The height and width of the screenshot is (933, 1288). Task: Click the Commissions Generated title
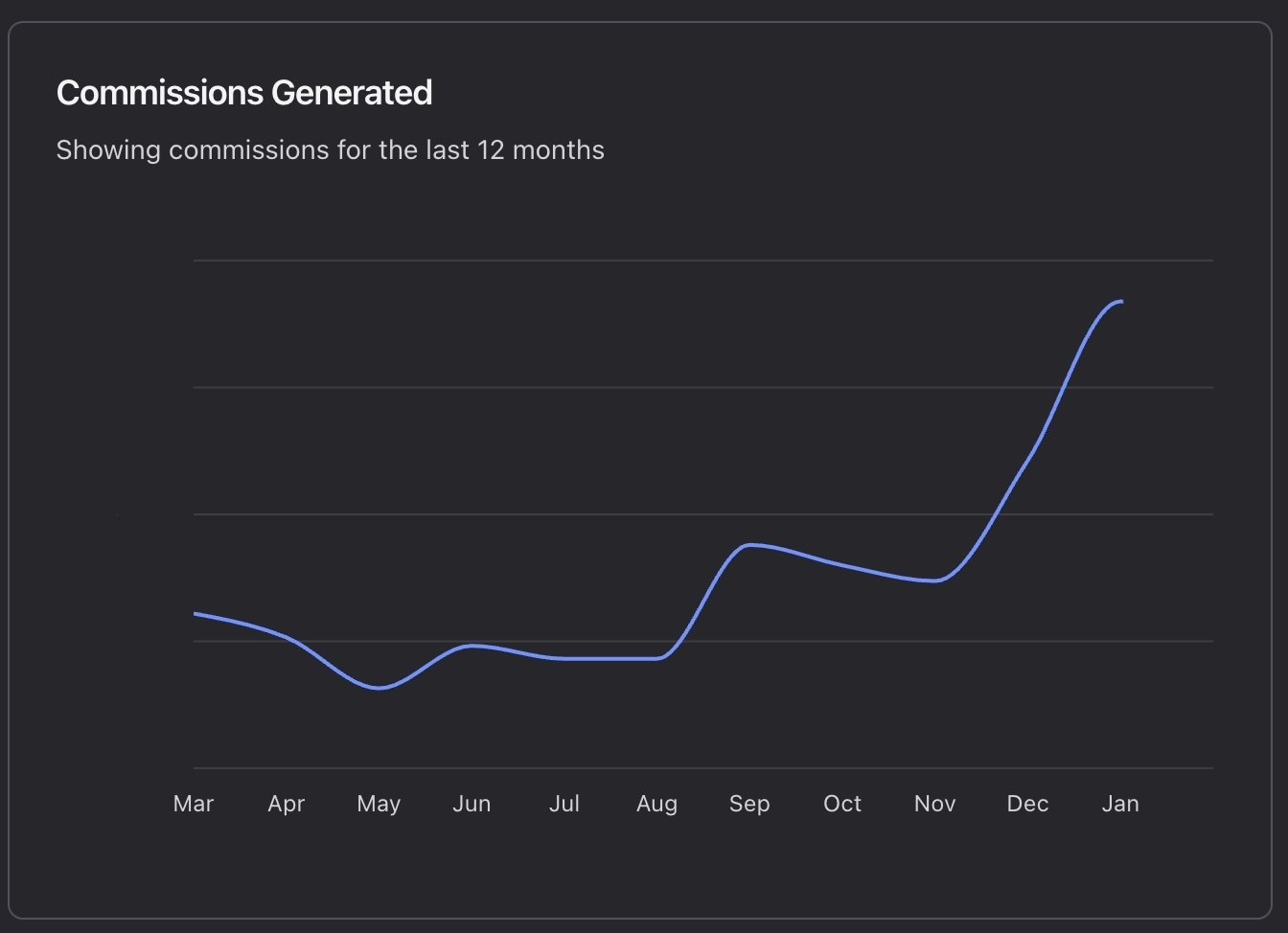(x=244, y=93)
